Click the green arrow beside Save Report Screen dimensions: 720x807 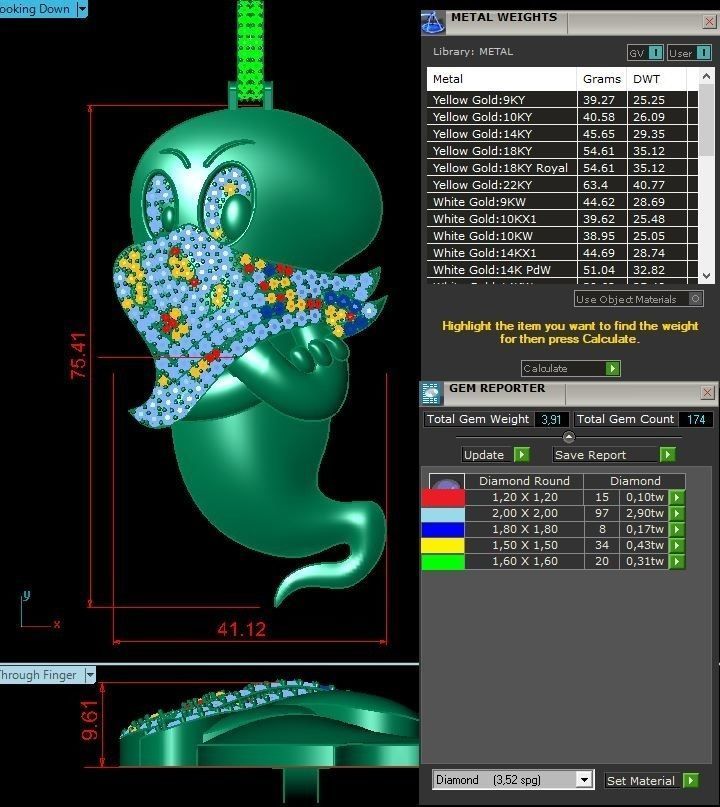point(668,455)
